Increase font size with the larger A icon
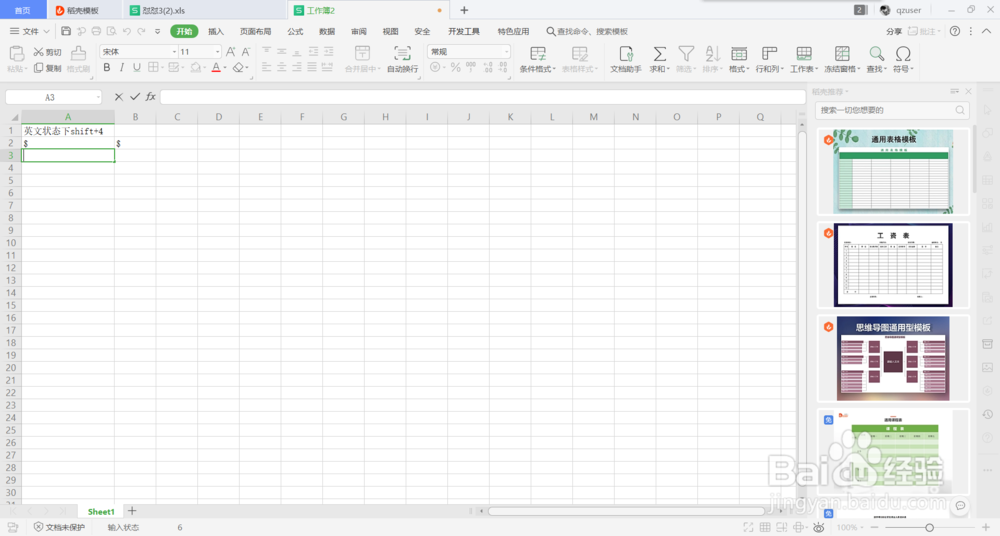1000x536 pixels. (230, 52)
